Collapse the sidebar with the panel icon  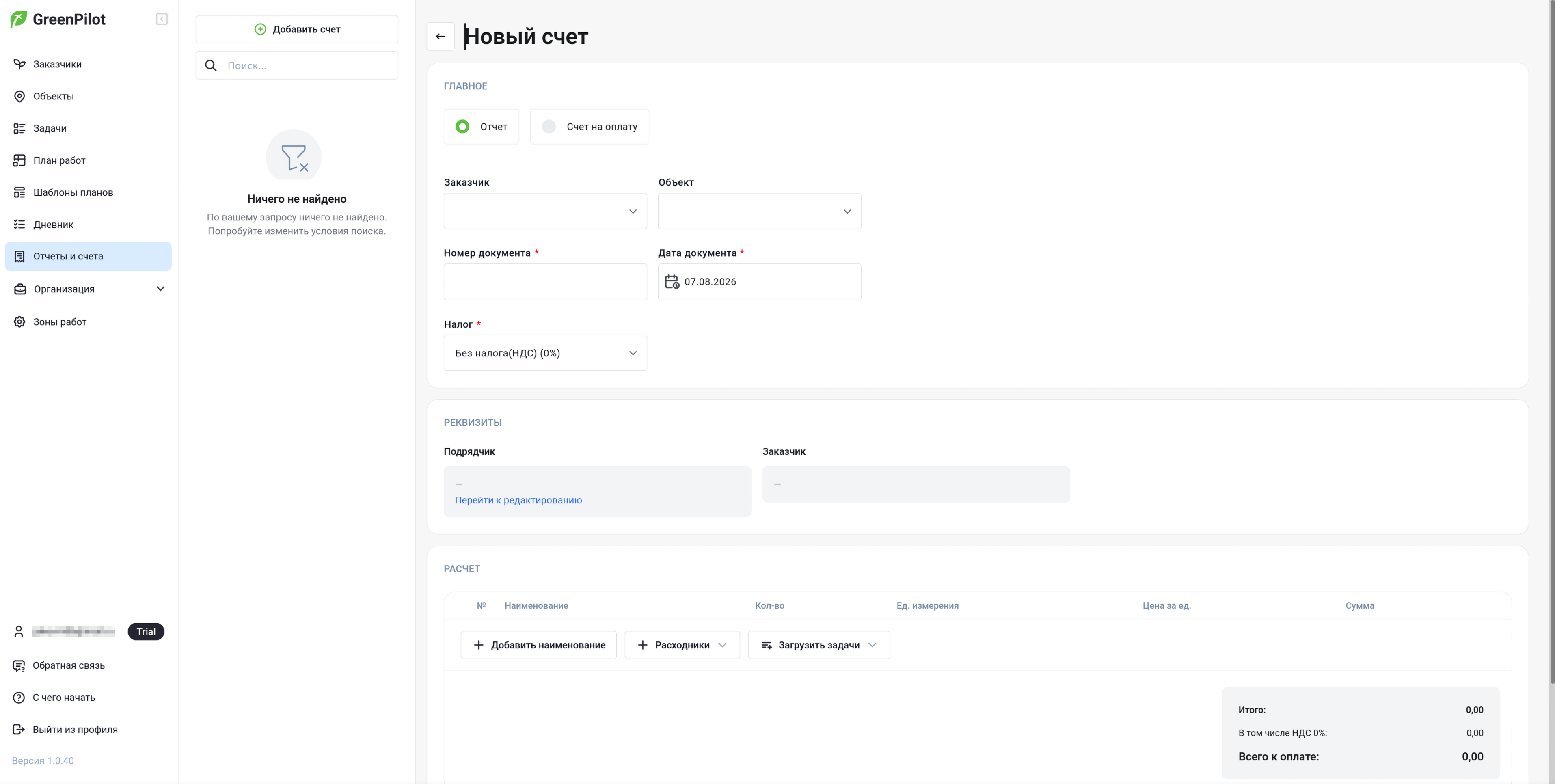point(161,19)
